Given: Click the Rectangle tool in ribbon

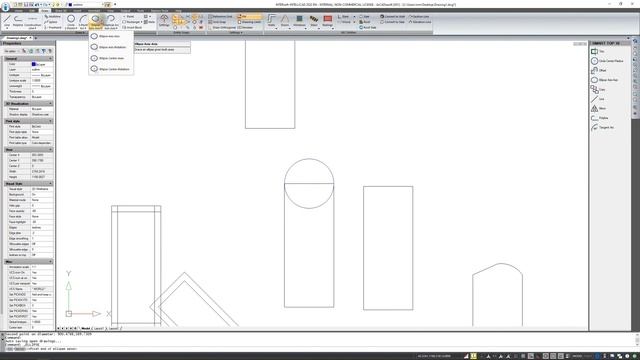Looking at the screenshot, I should (x=131, y=22).
